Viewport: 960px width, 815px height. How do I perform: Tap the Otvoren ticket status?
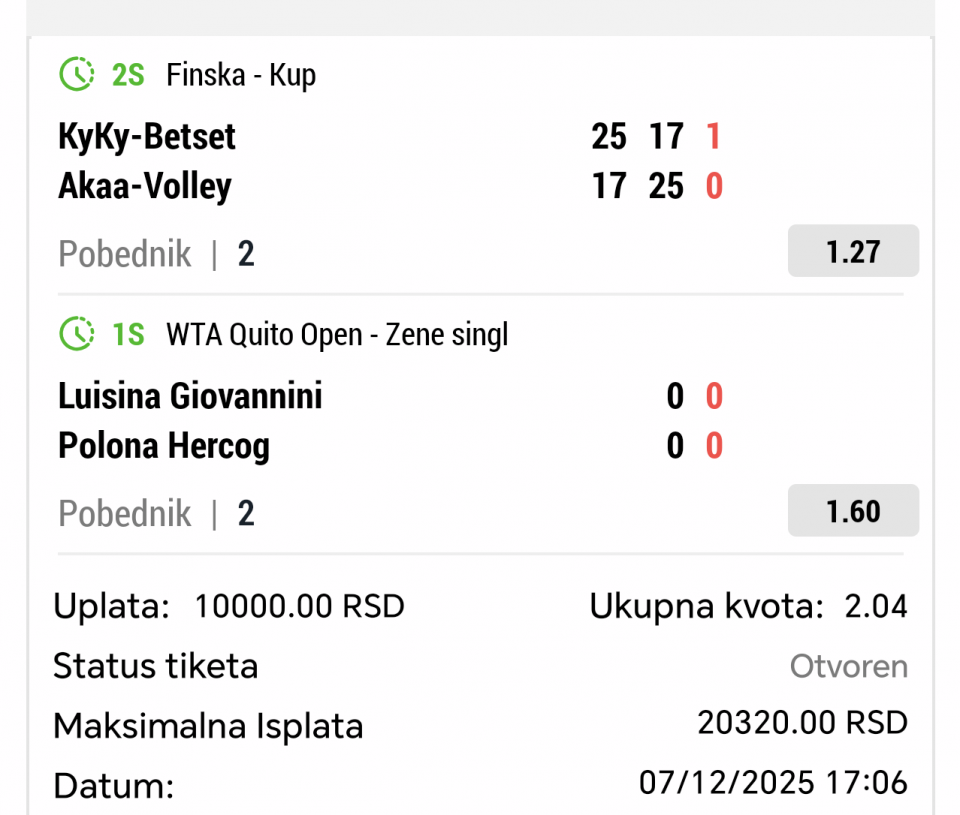(x=848, y=666)
